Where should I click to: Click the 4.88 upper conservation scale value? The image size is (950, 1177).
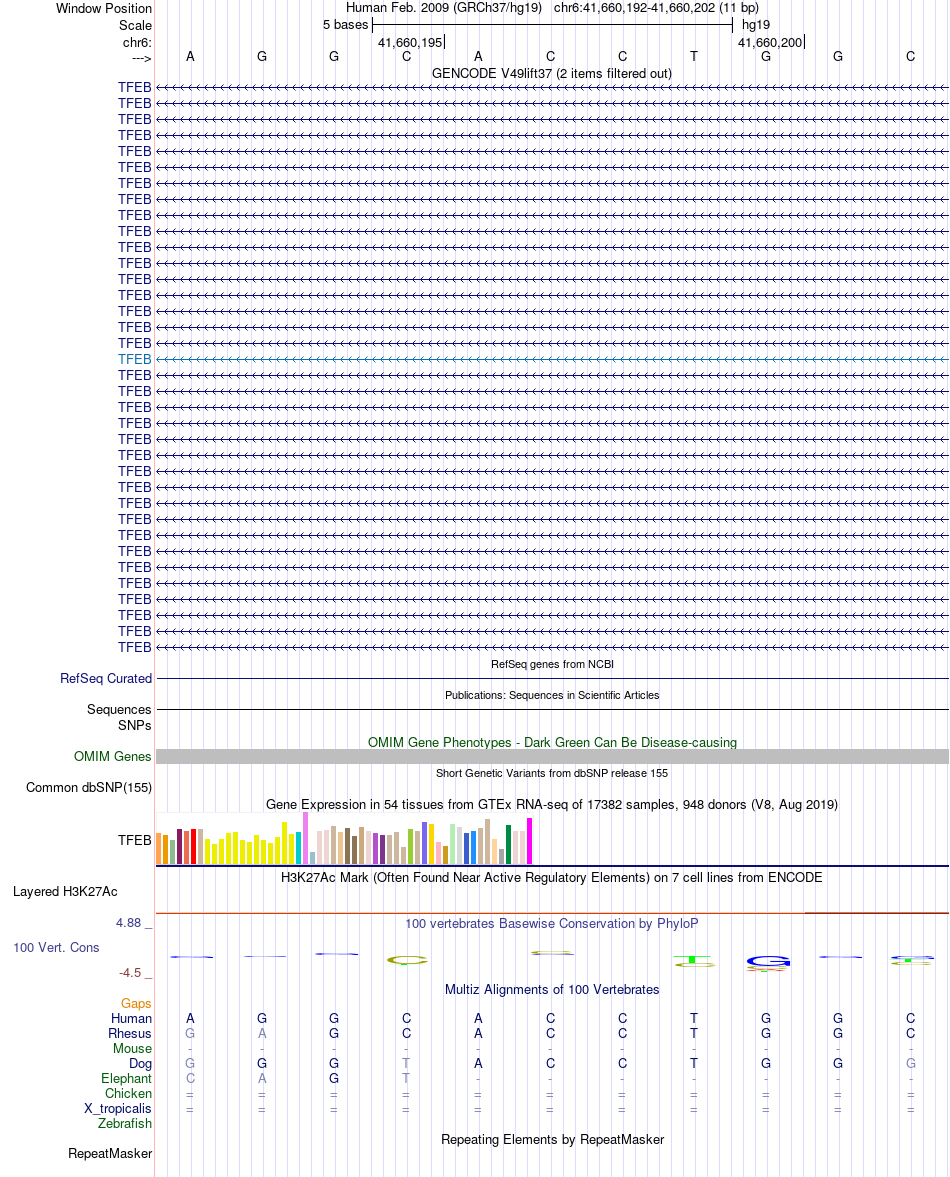point(128,923)
